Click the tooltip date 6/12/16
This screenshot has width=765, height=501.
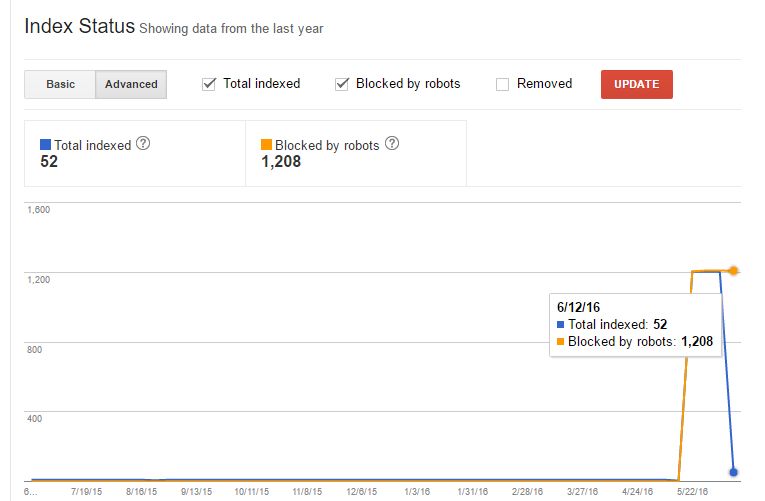(578, 307)
